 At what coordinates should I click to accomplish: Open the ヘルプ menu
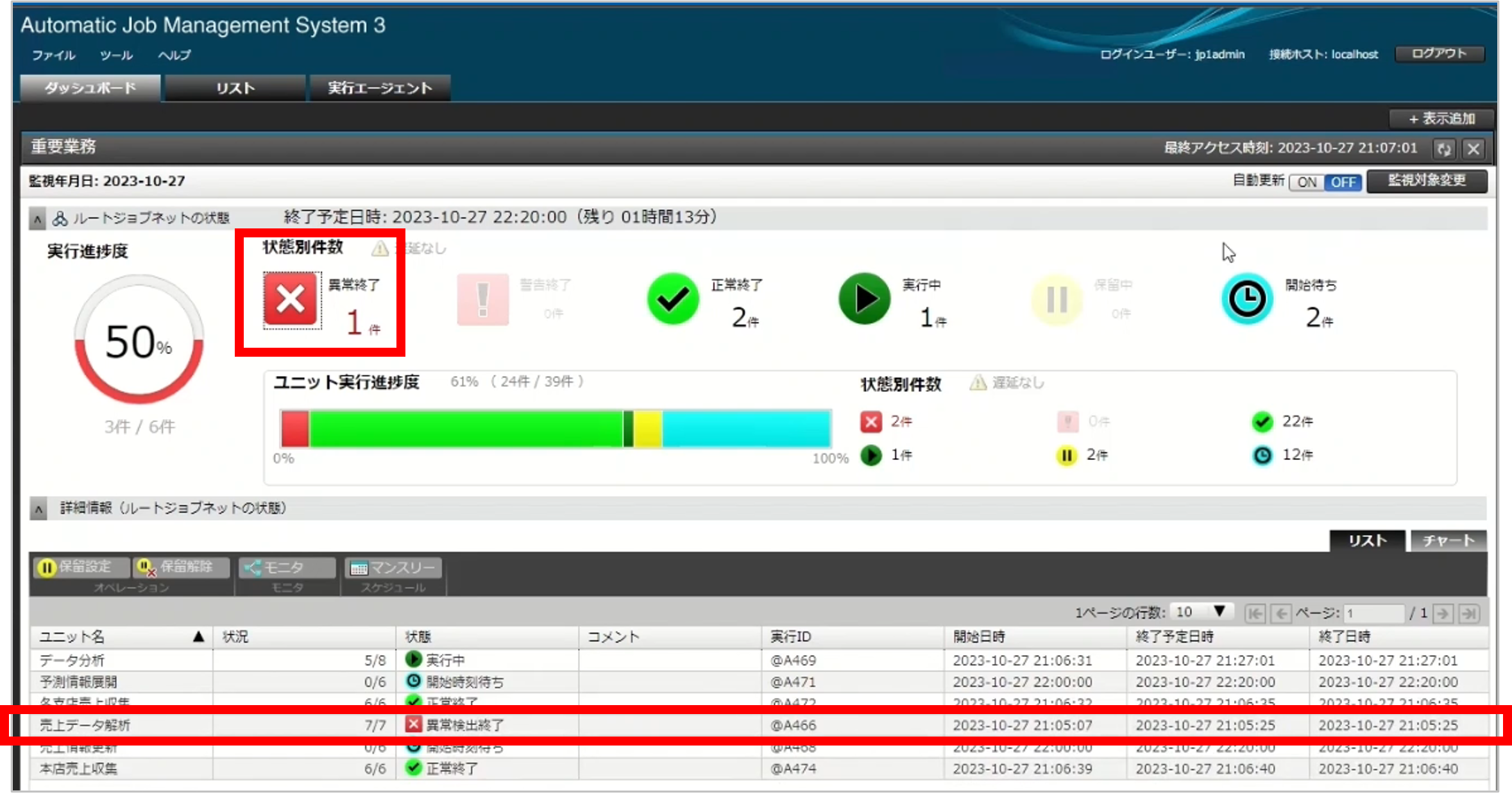pyautogui.click(x=174, y=55)
